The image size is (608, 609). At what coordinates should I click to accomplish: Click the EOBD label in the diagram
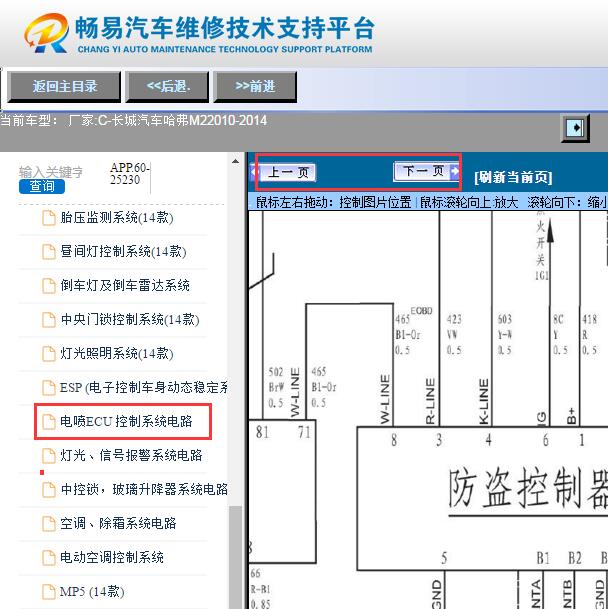click(x=422, y=311)
